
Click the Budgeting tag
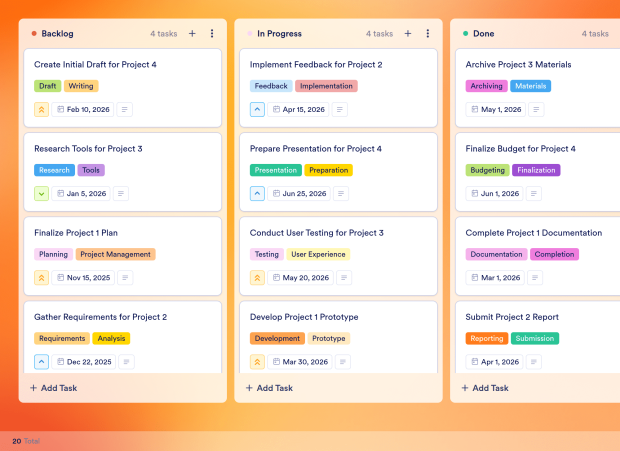(488, 170)
